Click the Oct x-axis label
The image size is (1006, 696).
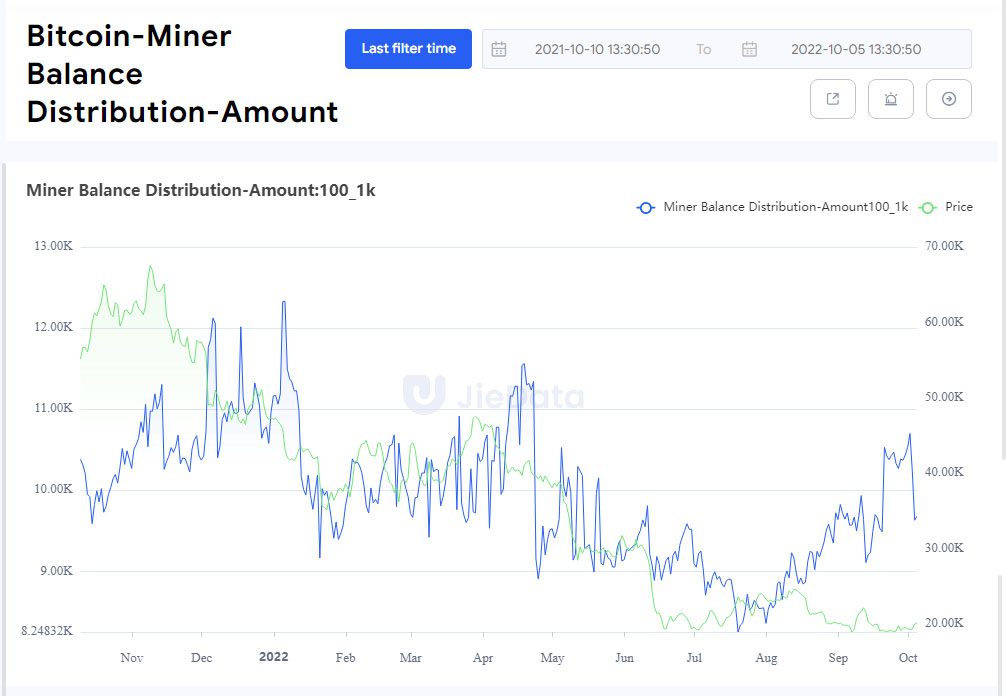pyautogui.click(x=908, y=658)
